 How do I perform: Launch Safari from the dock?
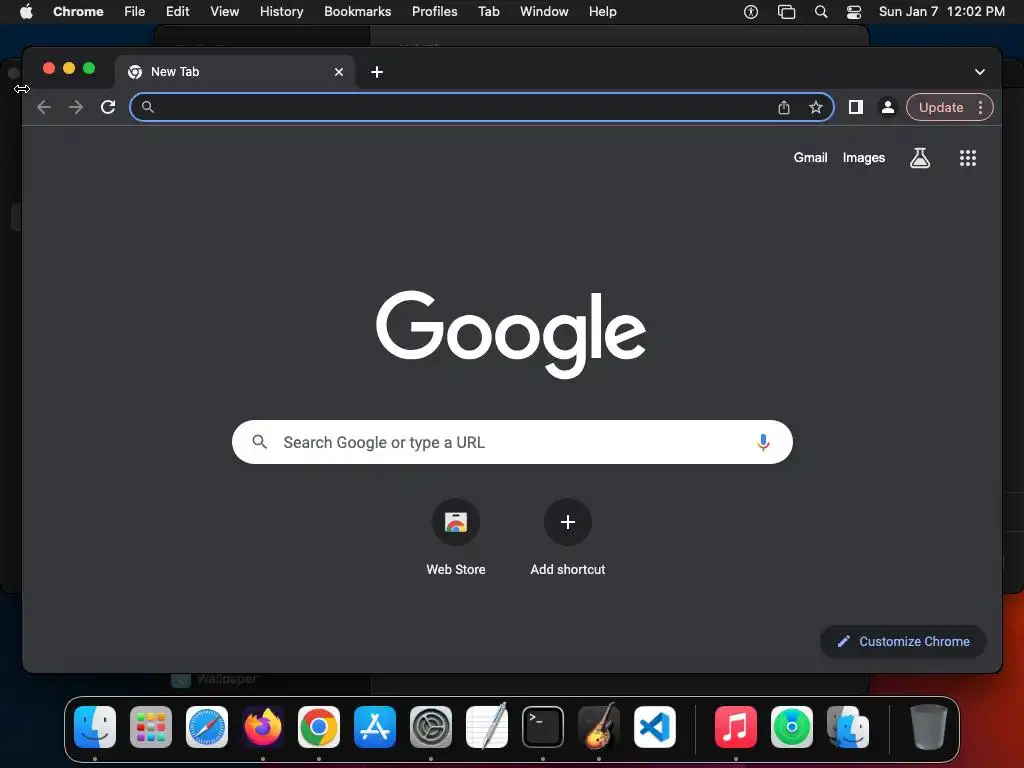(x=207, y=727)
